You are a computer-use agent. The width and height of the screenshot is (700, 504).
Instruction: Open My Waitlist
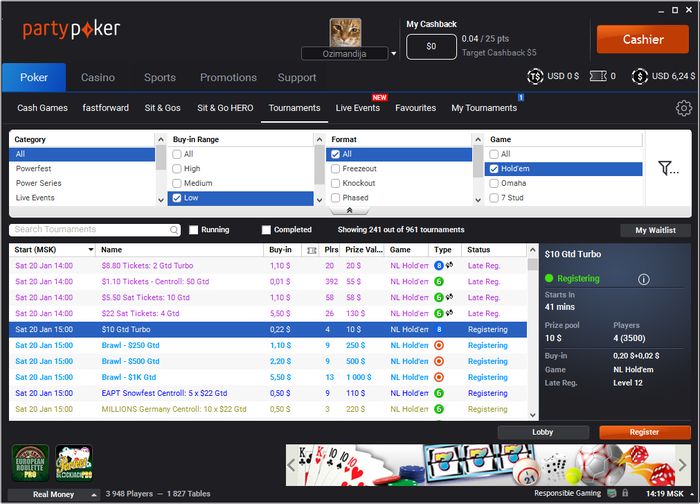click(655, 230)
